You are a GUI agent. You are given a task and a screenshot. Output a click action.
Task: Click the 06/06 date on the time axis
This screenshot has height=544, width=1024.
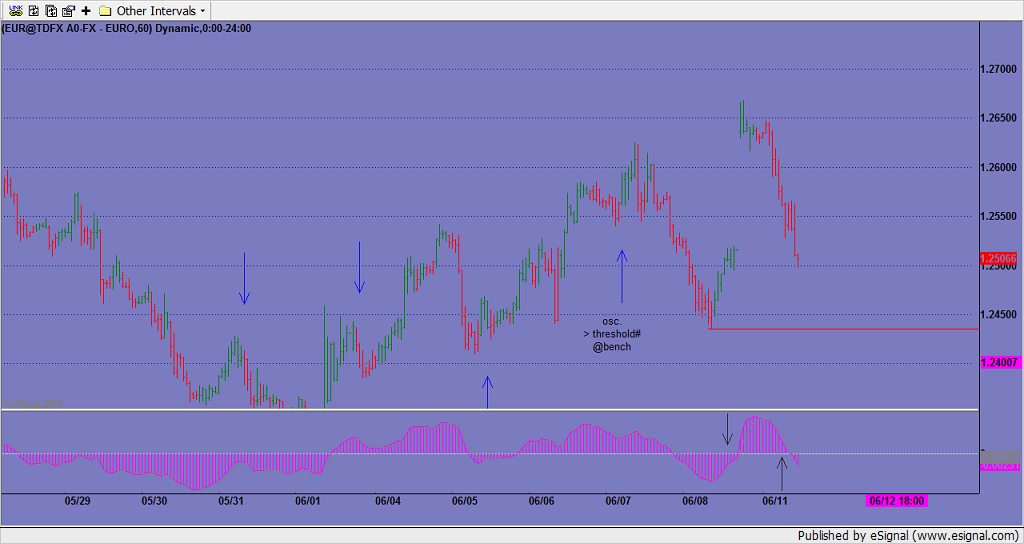541,501
